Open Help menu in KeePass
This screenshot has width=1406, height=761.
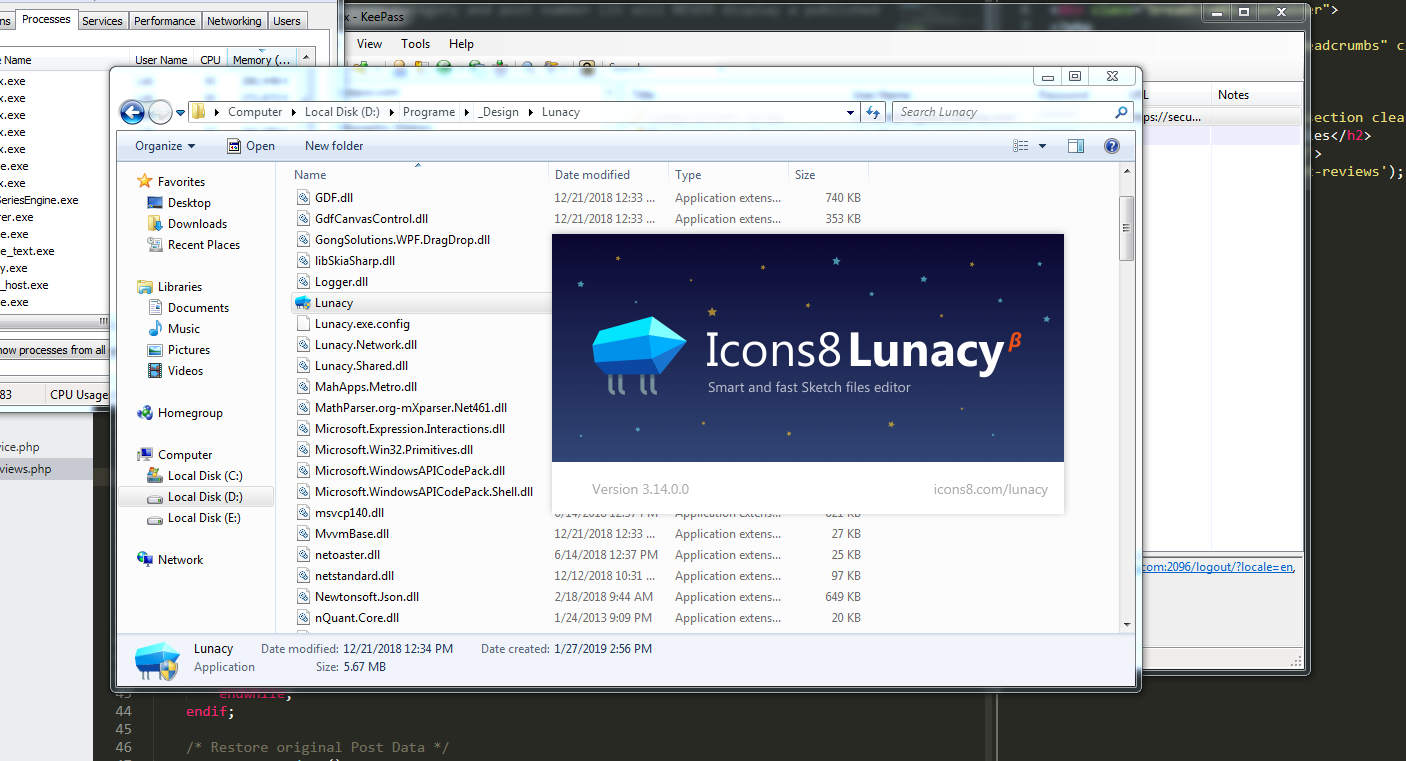tap(461, 44)
